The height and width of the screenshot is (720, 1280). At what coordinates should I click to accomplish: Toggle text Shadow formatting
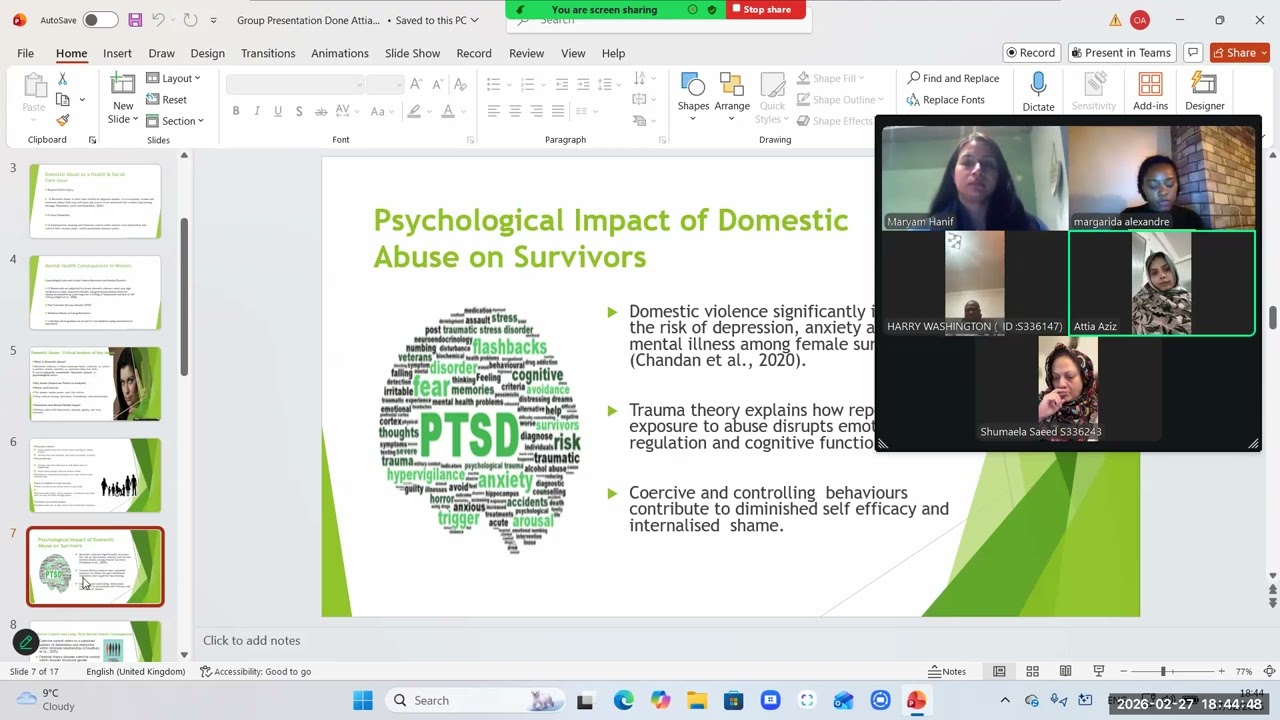click(299, 111)
